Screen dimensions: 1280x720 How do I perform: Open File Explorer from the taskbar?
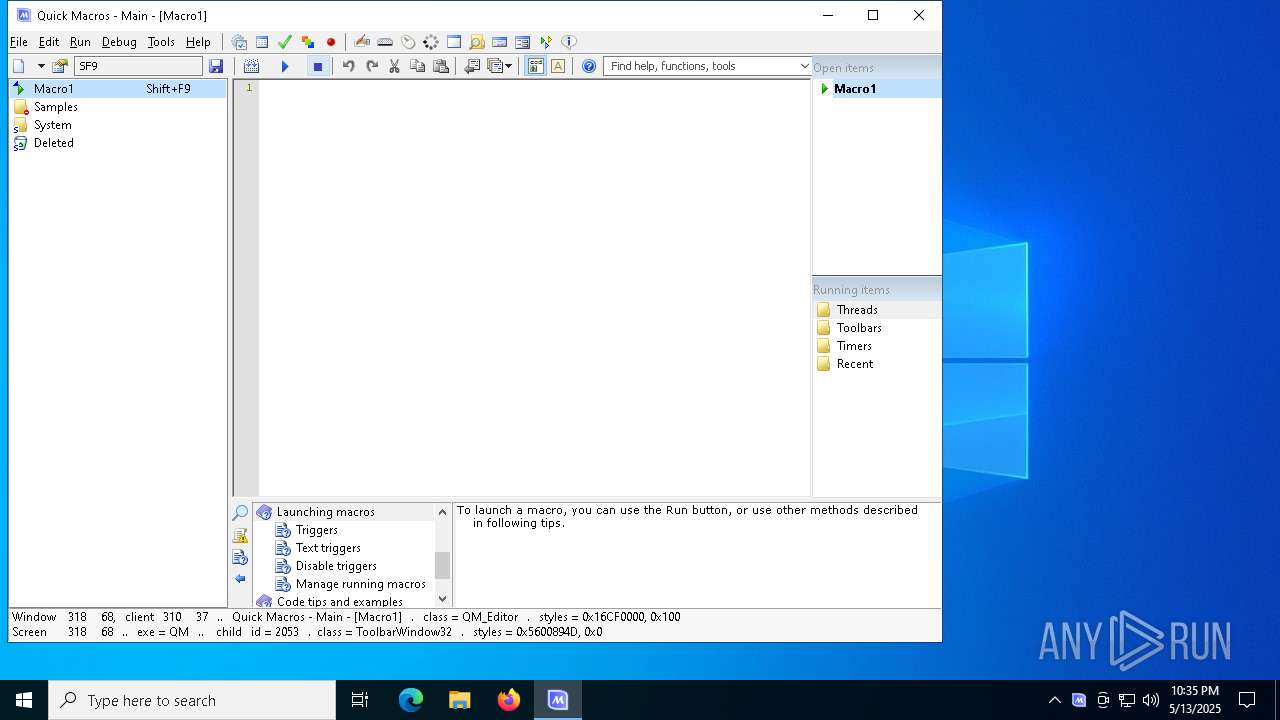tap(460, 700)
